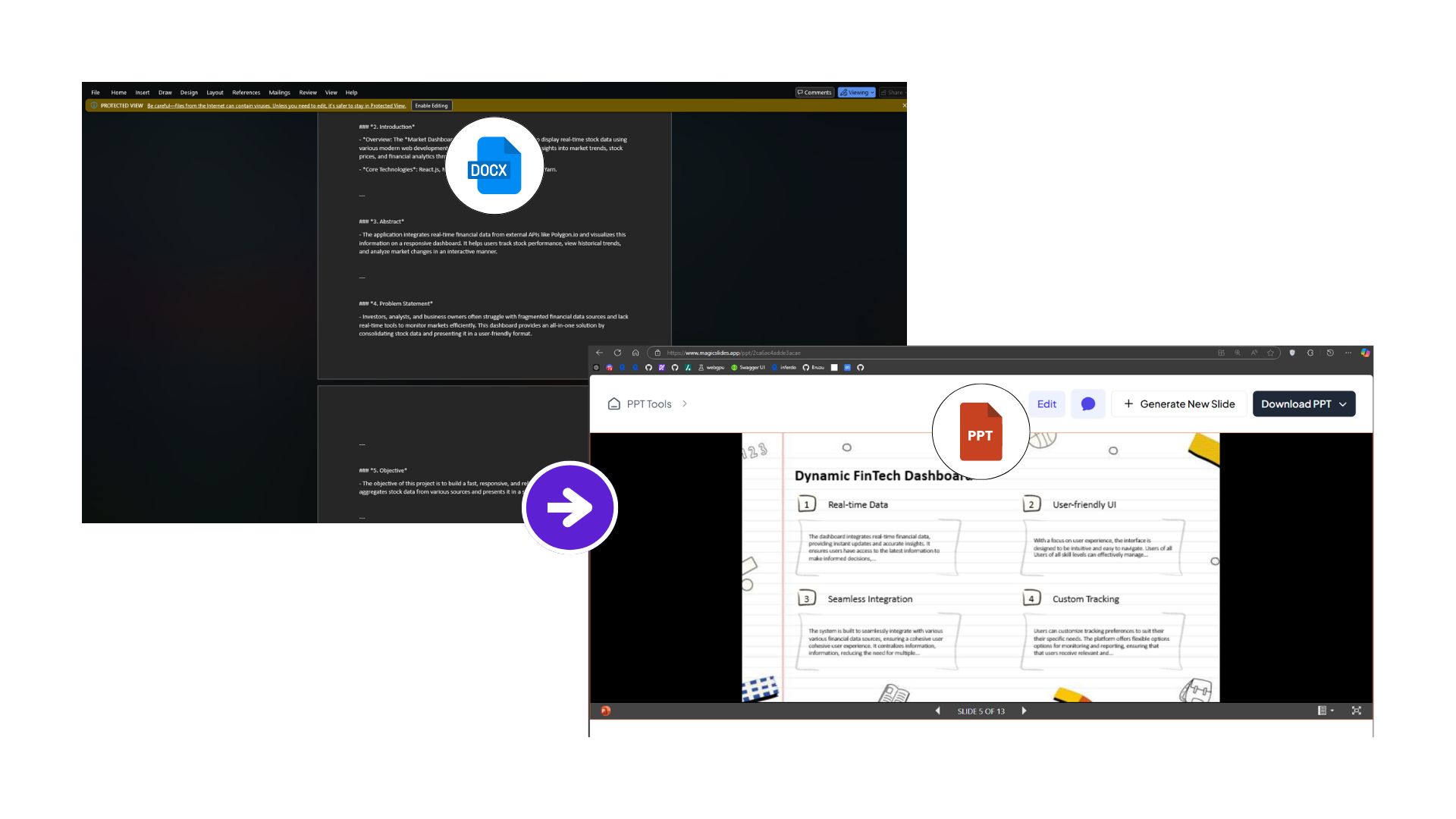Toggle the browser split screen view
The width and height of the screenshot is (1456, 819).
pyautogui.click(x=1222, y=353)
